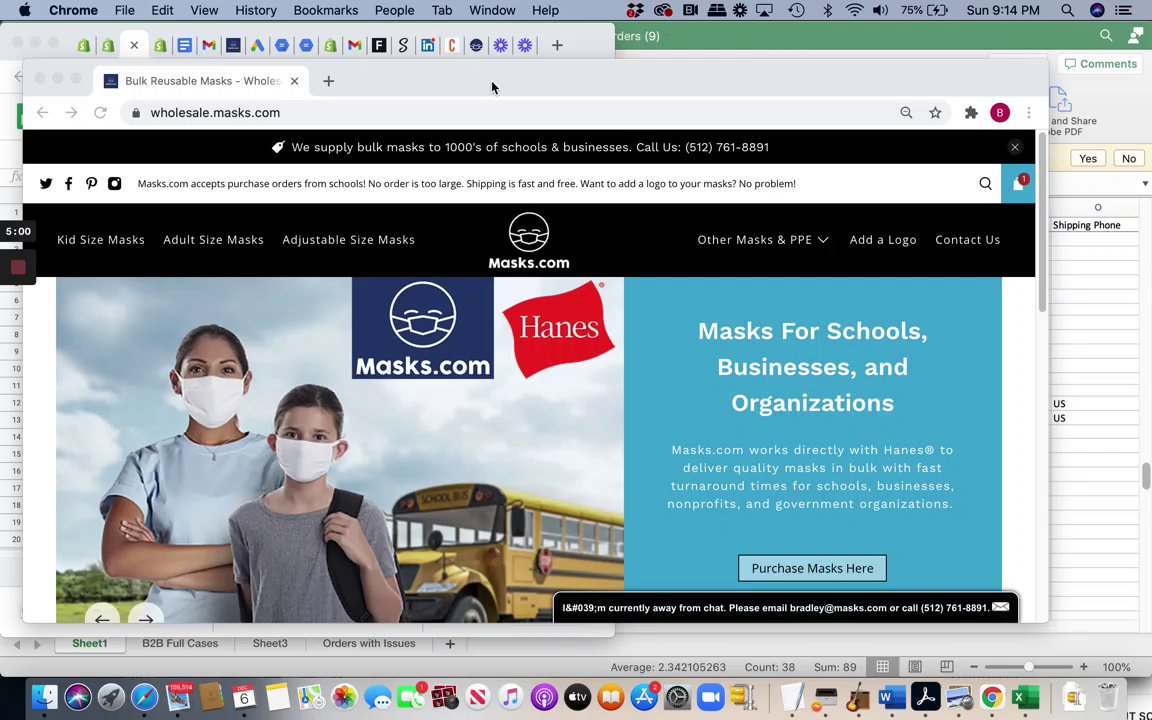Dismiss the announcement bar with X
This screenshot has width=1152, height=720.
tap(1015, 147)
